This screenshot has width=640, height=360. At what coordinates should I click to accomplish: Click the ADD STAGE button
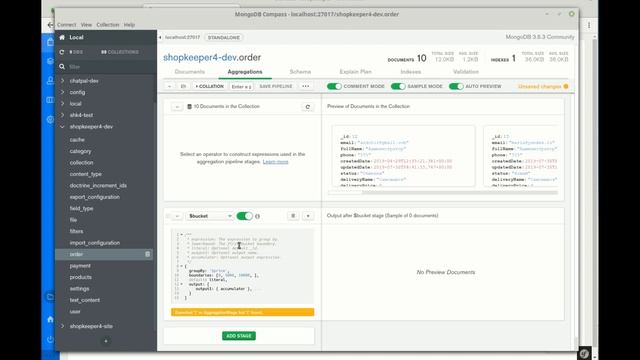(x=239, y=336)
